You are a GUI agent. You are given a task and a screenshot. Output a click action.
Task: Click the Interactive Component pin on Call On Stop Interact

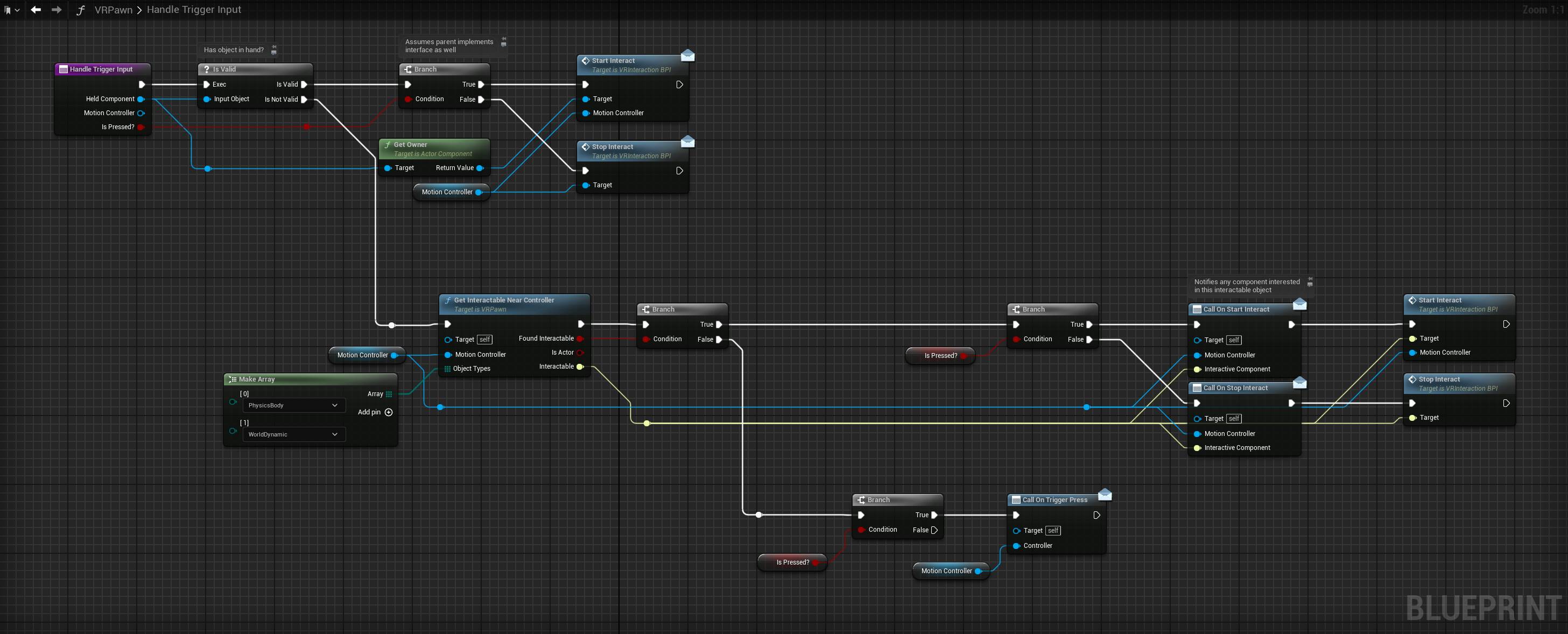click(1197, 448)
